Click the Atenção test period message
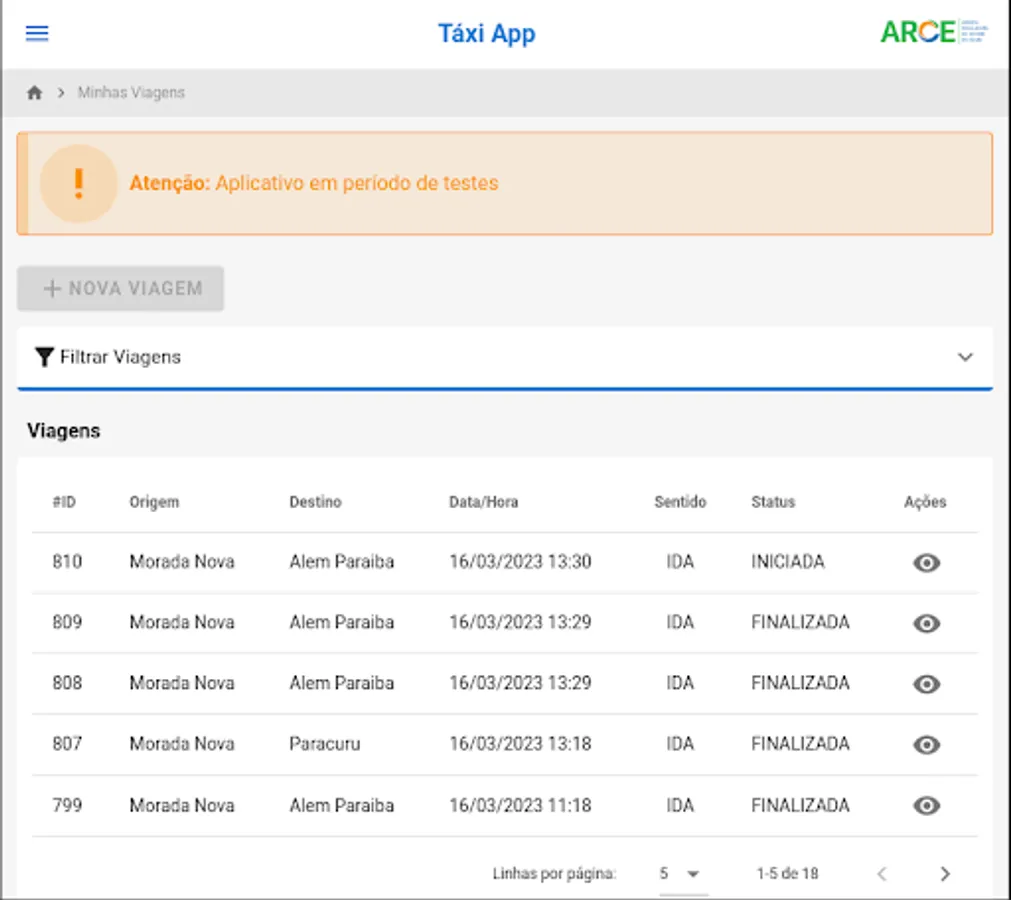Viewport: 1011px width, 900px height. click(x=314, y=183)
